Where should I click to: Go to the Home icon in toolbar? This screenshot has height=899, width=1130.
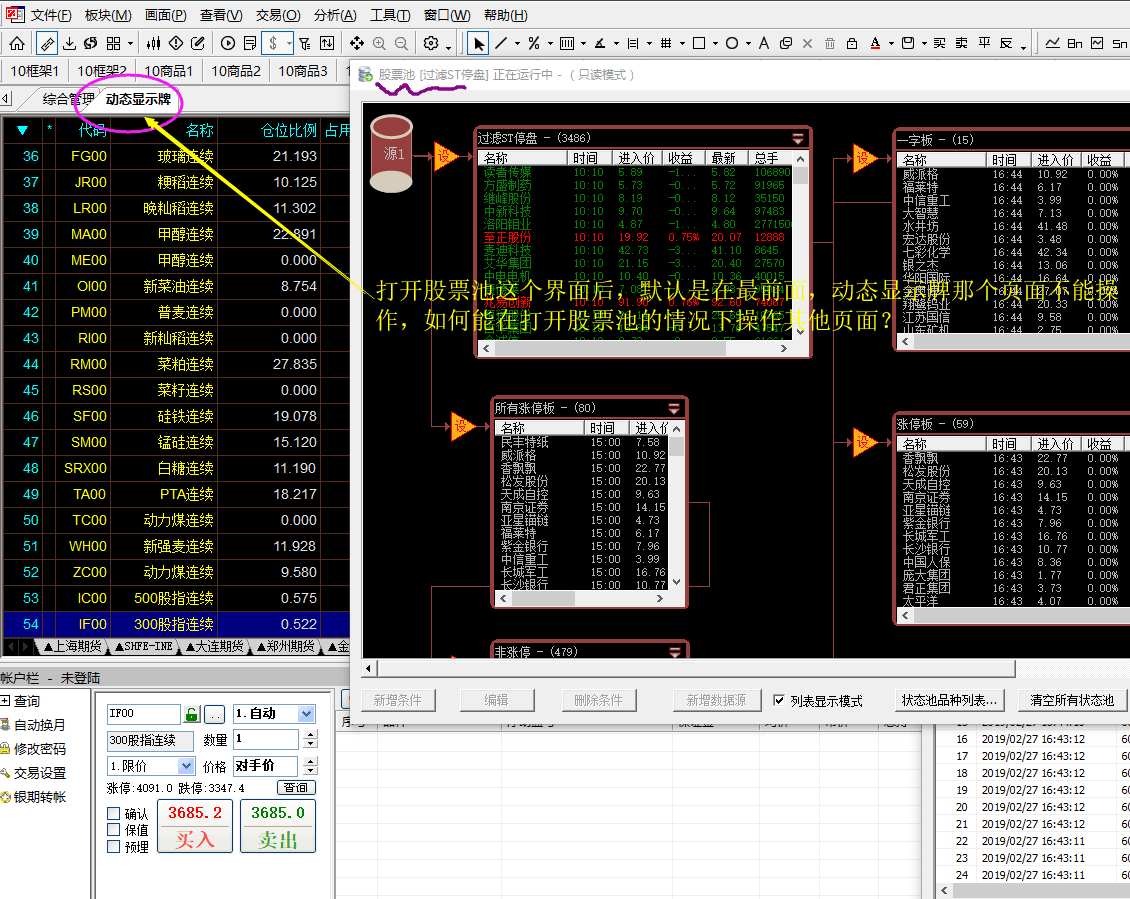pyautogui.click(x=17, y=43)
